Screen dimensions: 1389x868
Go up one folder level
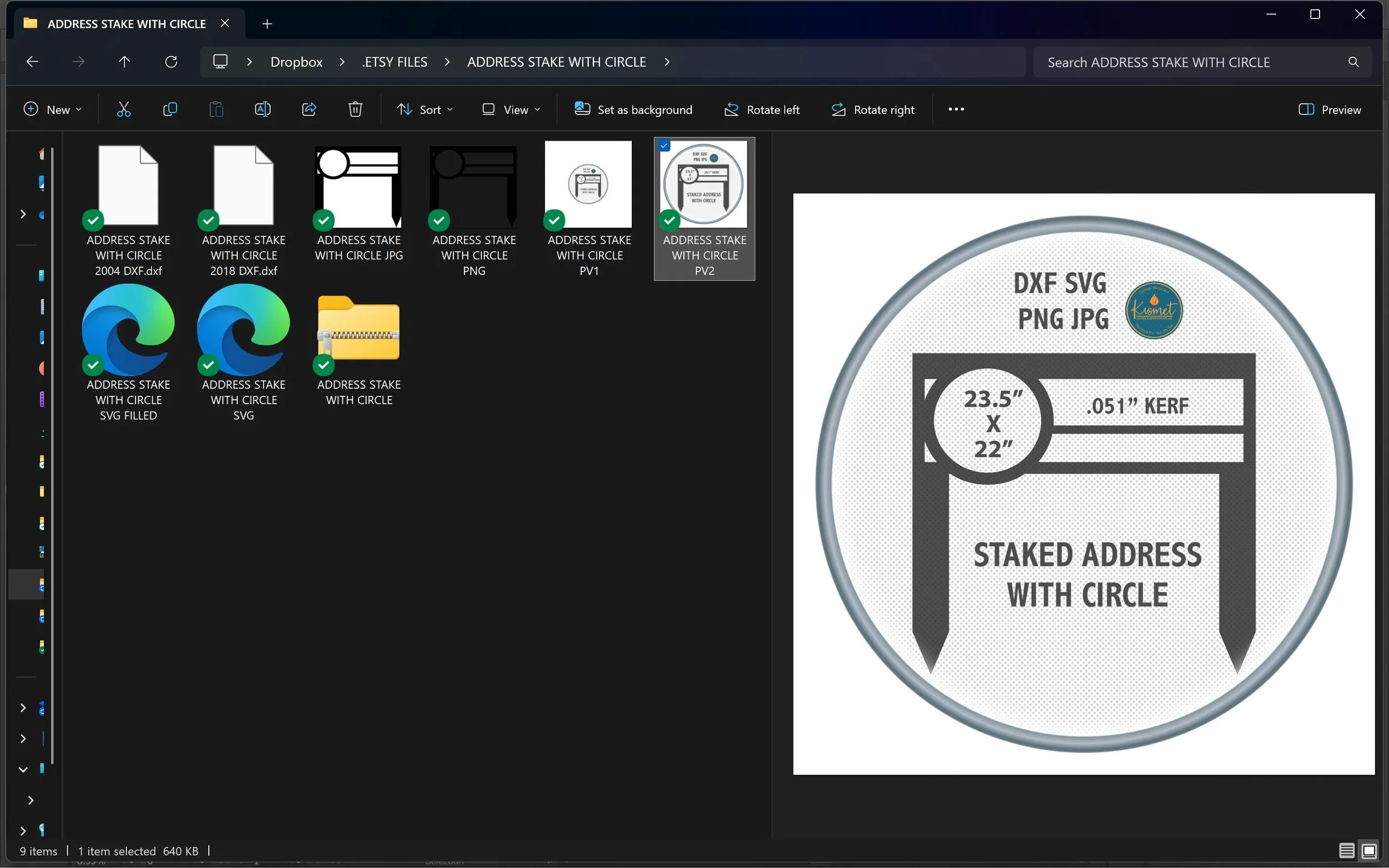click(x=124, y=62)
